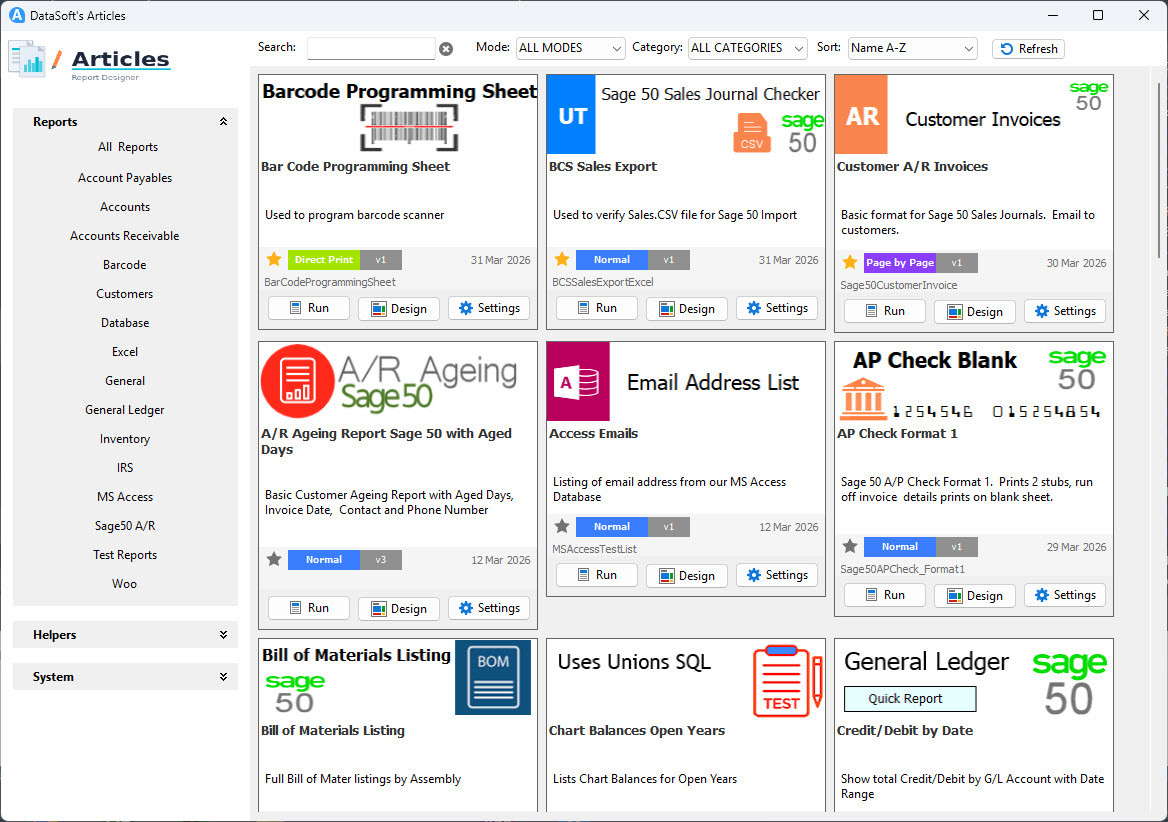Toggle favorite star on A/R Ageing Report
This screenshot has height=822, width=1168.
coord(274,560)
